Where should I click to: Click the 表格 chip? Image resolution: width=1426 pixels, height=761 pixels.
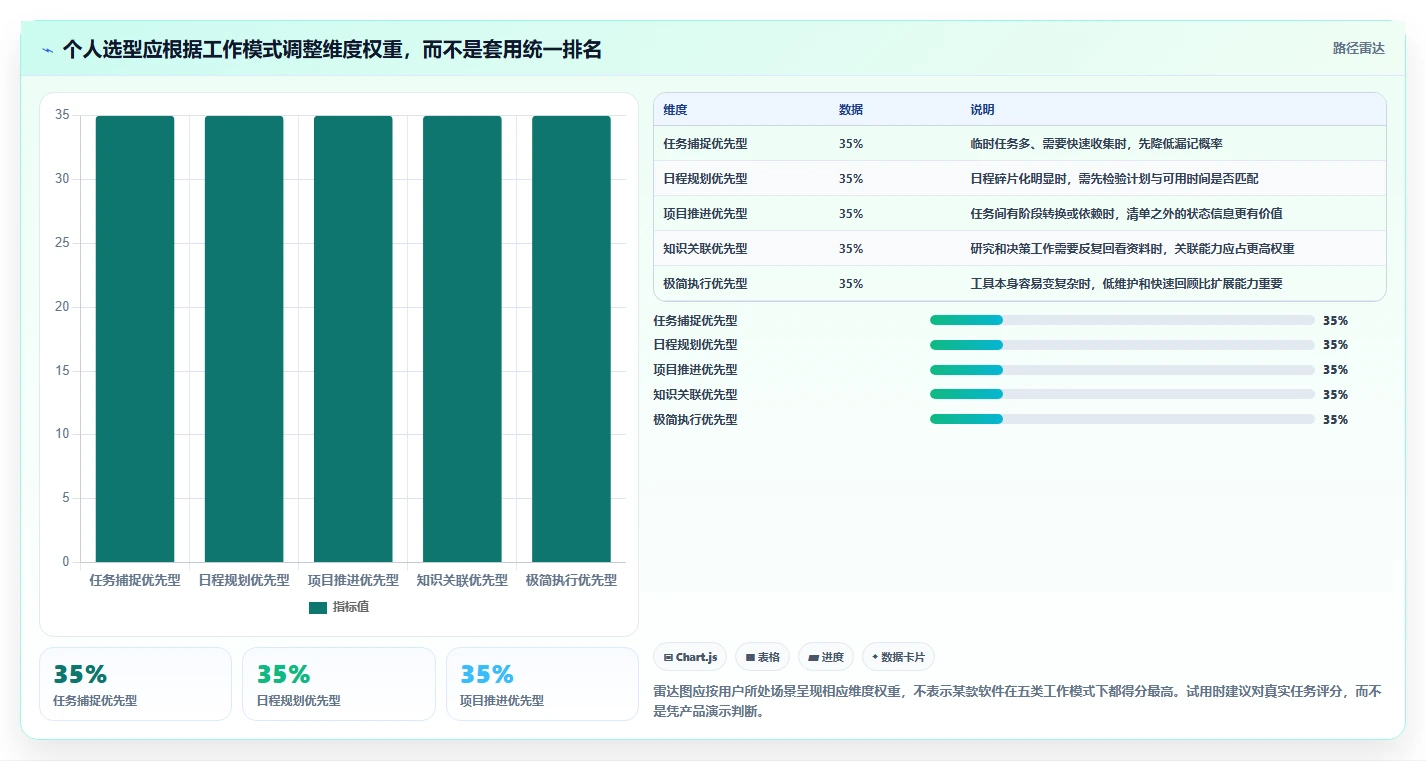(762, 657)
